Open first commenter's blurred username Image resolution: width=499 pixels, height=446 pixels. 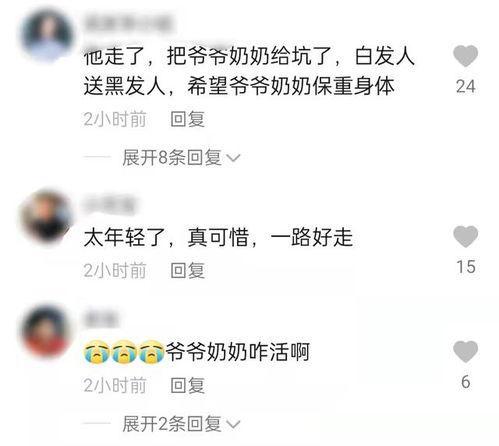click(128, 24)
